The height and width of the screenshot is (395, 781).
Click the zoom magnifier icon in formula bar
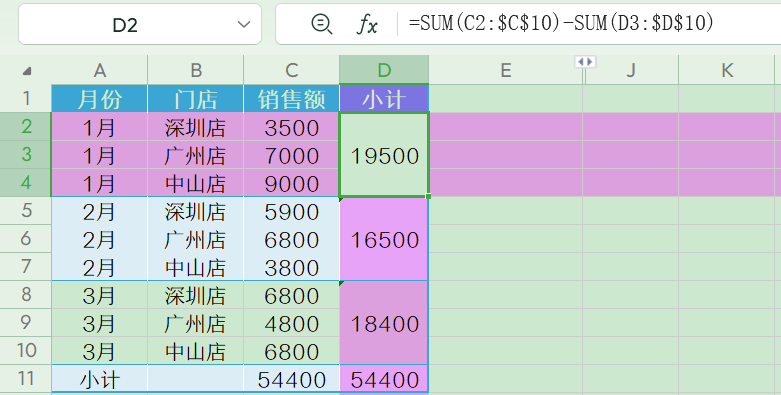click(x=321, y=24)
